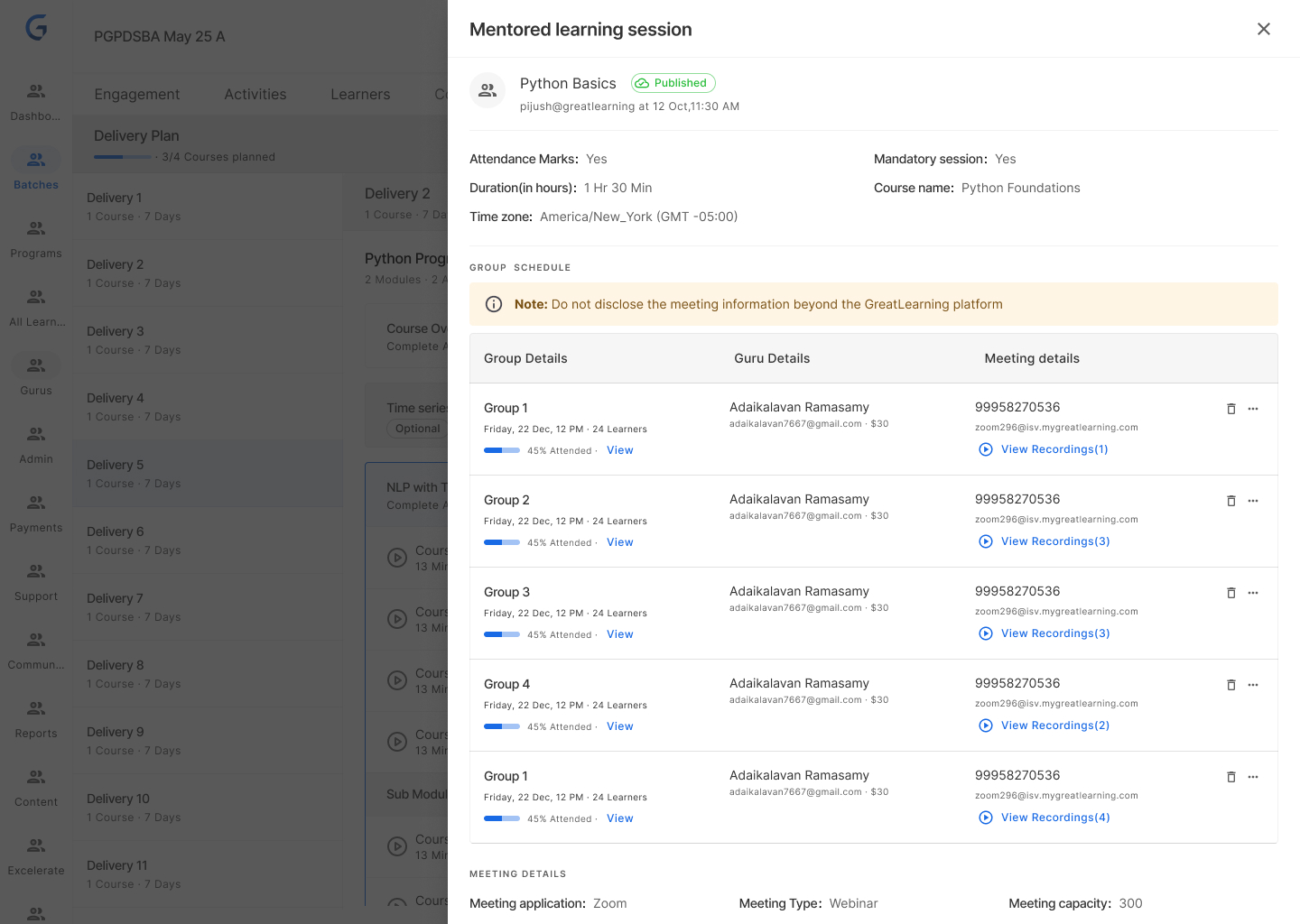Screen dimensions: 1300x924
Task: Delete the Group 3 schedule
Action: click(1231, 593)
